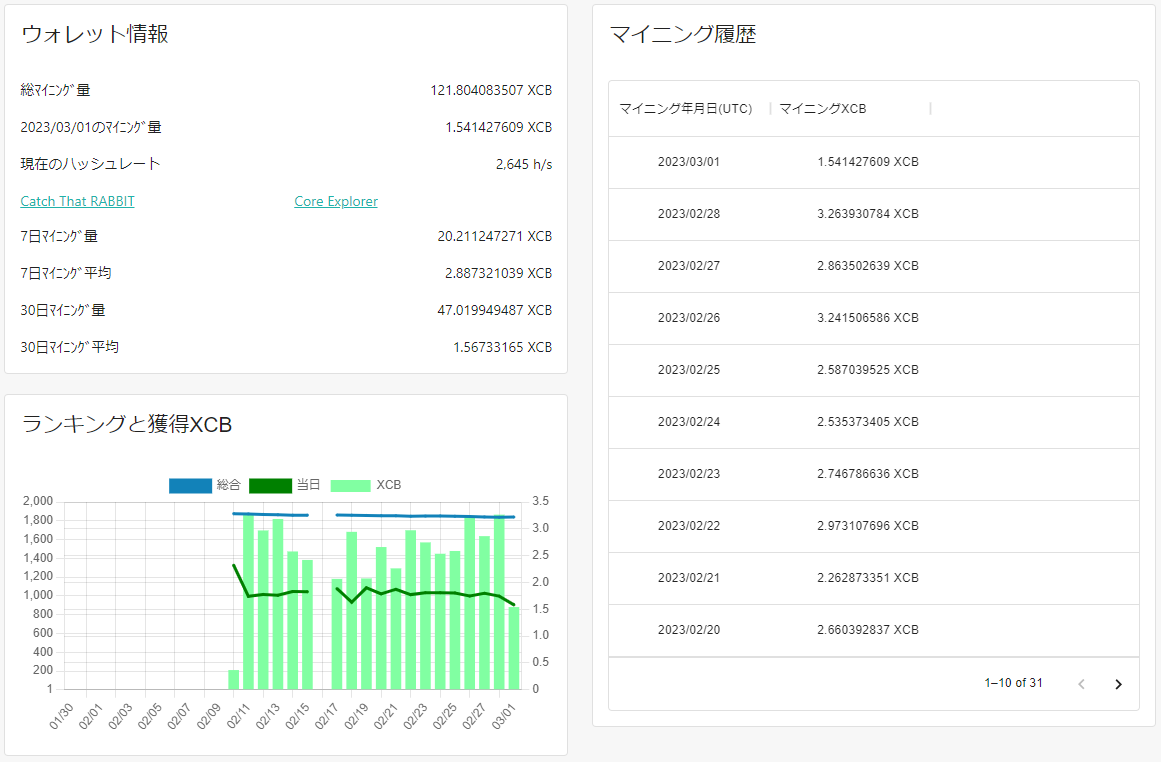
Task: Click the ランキングと獲得XCB chart title
Action: pyautogui.click(x=127, y=424)
